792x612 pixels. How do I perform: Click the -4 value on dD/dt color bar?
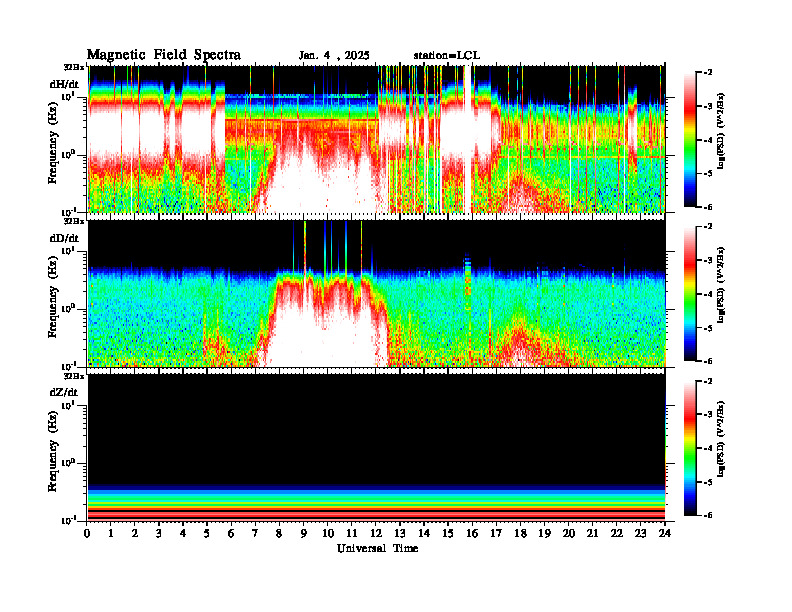coord(708,294)
